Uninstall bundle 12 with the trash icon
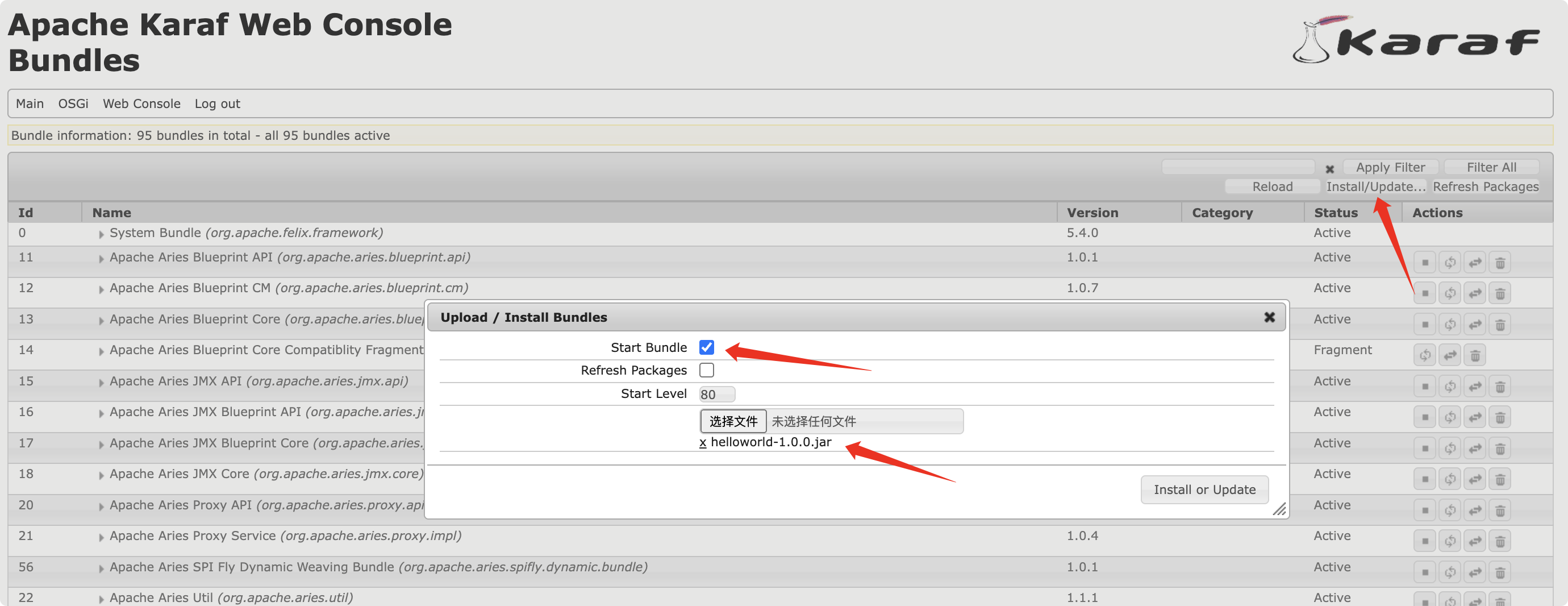 pyautogui.click(x=1500, y=293)
